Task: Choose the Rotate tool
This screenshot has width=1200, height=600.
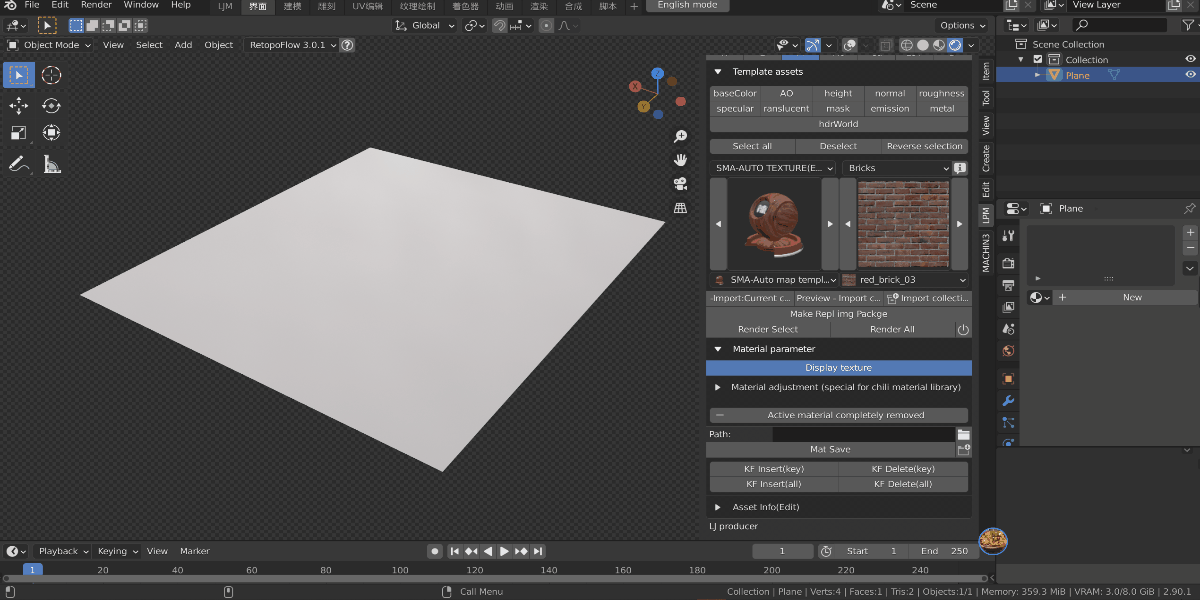Action: coord(52,105)
